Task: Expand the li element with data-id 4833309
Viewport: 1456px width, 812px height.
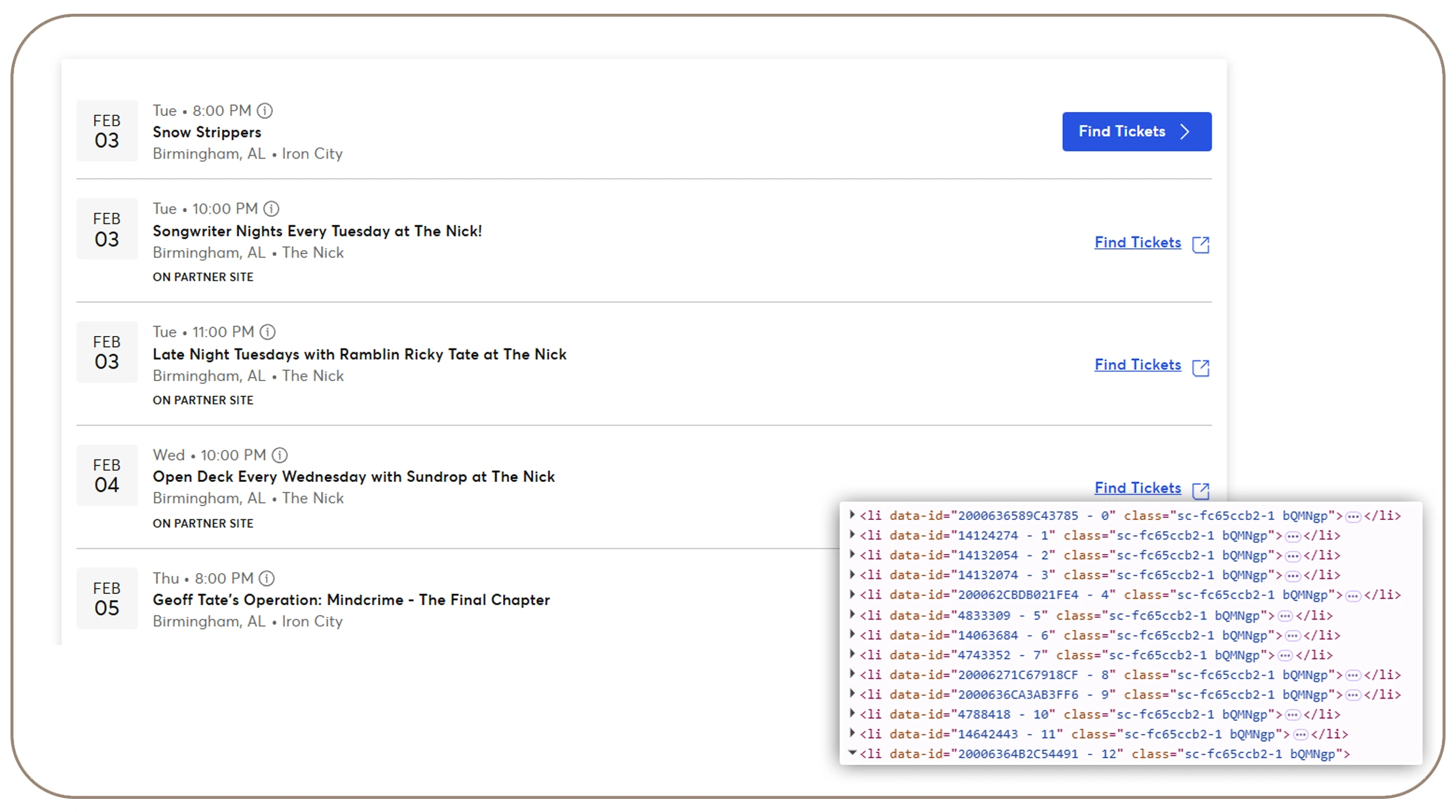Action: [851, 615]
